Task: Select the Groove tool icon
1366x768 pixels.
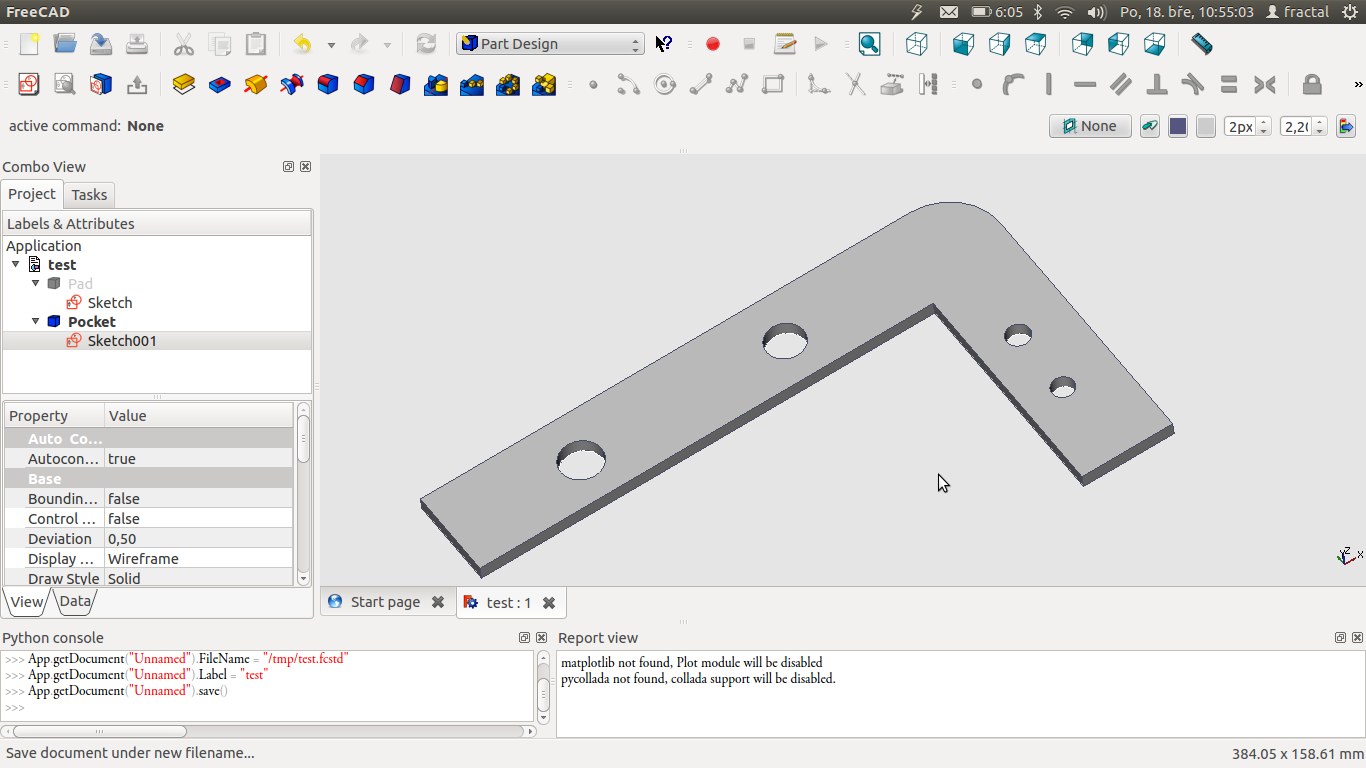Action: click(292, 85)
